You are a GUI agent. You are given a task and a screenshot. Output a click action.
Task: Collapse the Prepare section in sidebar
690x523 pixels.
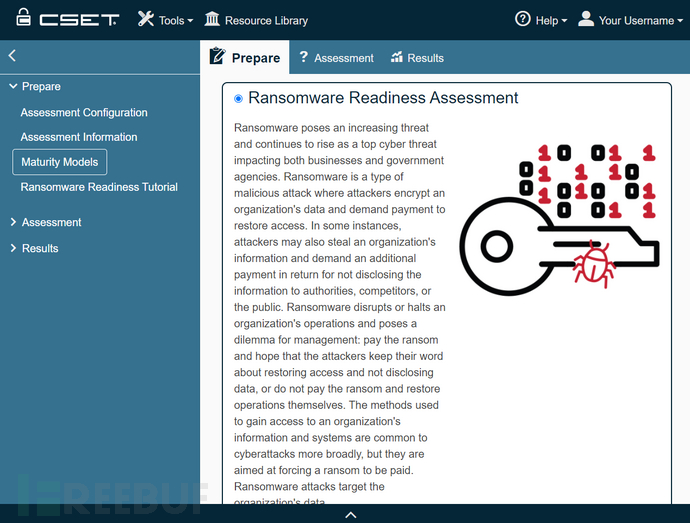(x=41, y=87)
